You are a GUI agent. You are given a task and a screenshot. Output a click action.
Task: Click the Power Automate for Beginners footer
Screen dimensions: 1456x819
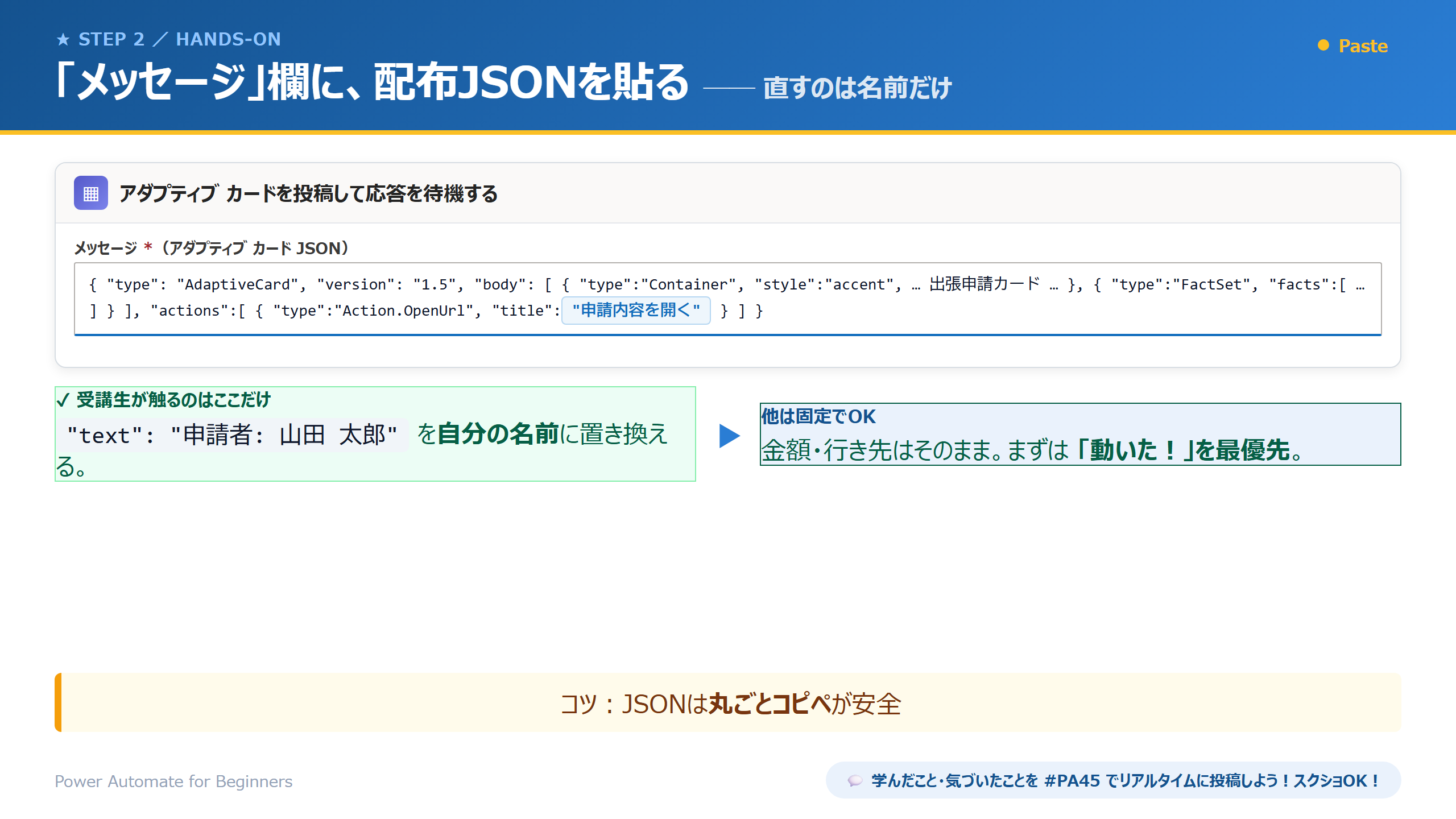click(173, 781)
